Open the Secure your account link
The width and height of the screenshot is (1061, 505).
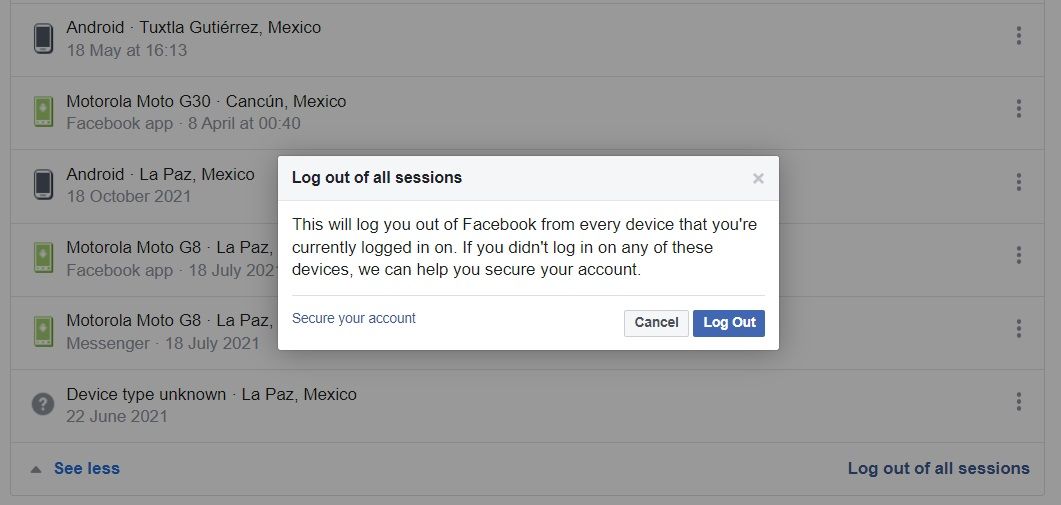tap(354, 319)
